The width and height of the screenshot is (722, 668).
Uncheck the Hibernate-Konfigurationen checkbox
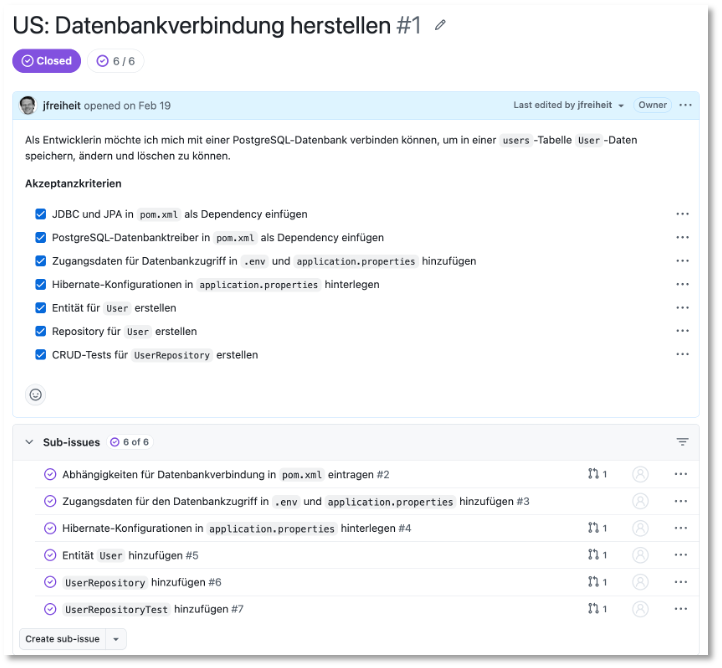tap(41, 285)
